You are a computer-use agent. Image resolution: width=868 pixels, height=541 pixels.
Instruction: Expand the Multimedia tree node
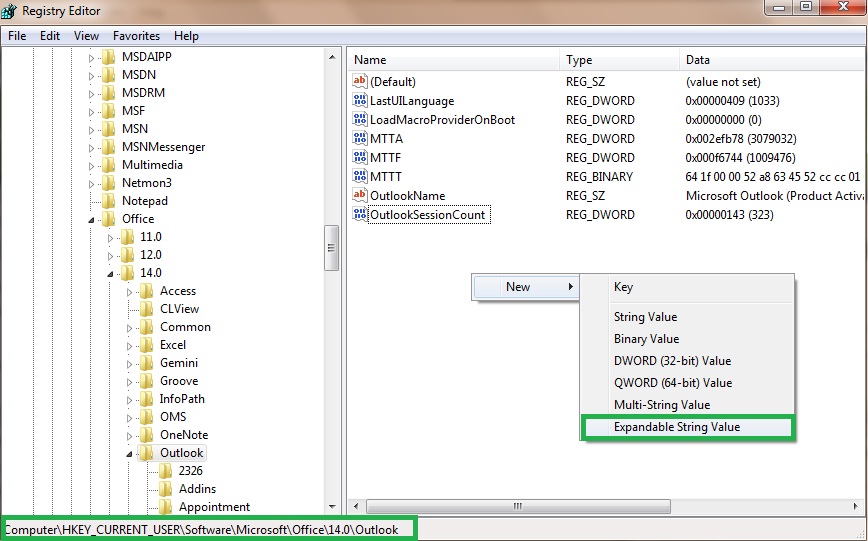pyautogui.click(x=92, y=166)
